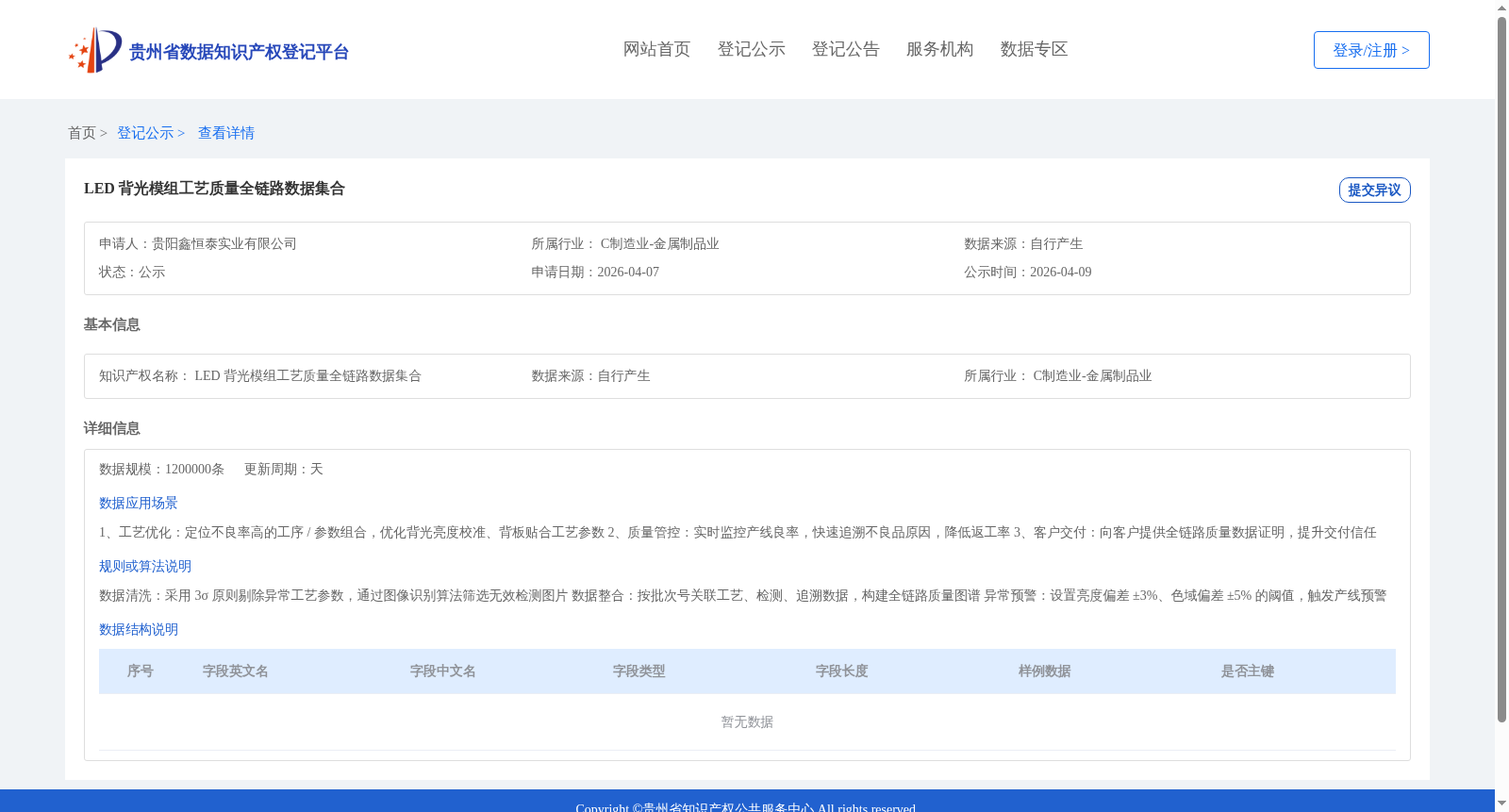1509x812 pixels.
Task: Click the 字段类型 column header
Action: point(639,671)
